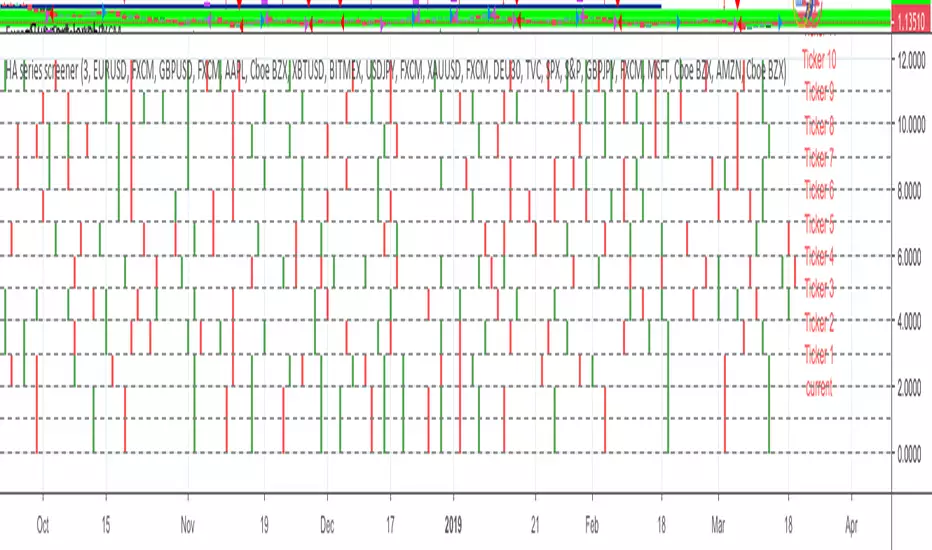
Task: Click the 2019 year marker on time axis
Action: [453, 525]
